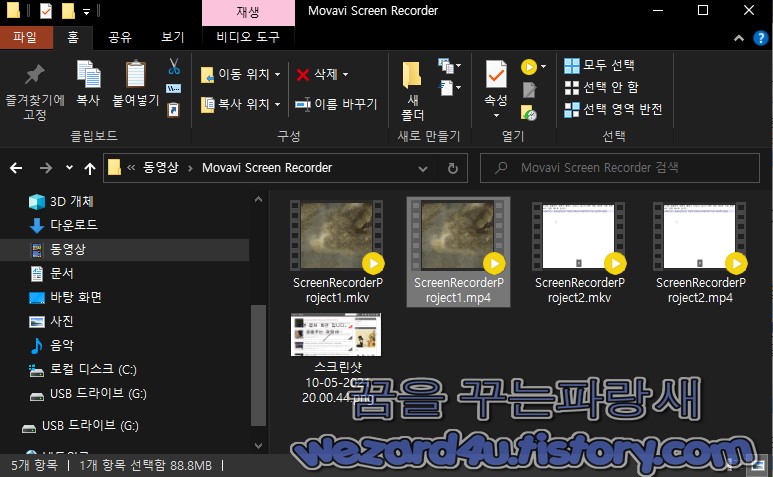Select ScreenRecorderProject2.mkv file

click(579, 252)
